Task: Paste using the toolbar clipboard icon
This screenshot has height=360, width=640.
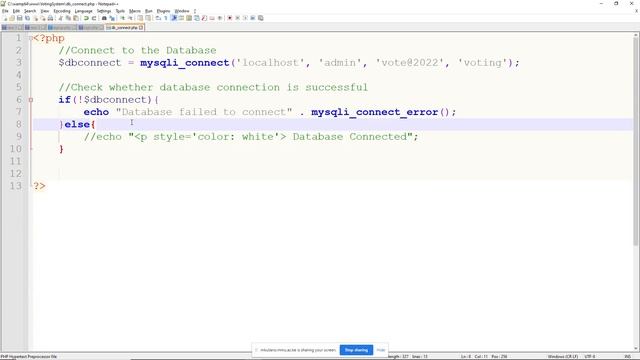Action: click(x=76, y=18)
